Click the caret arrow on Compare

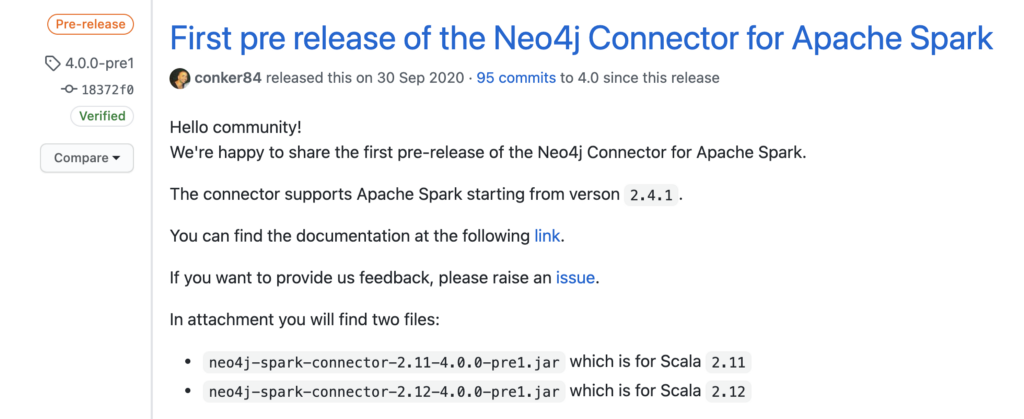click(x=116, y=159)
